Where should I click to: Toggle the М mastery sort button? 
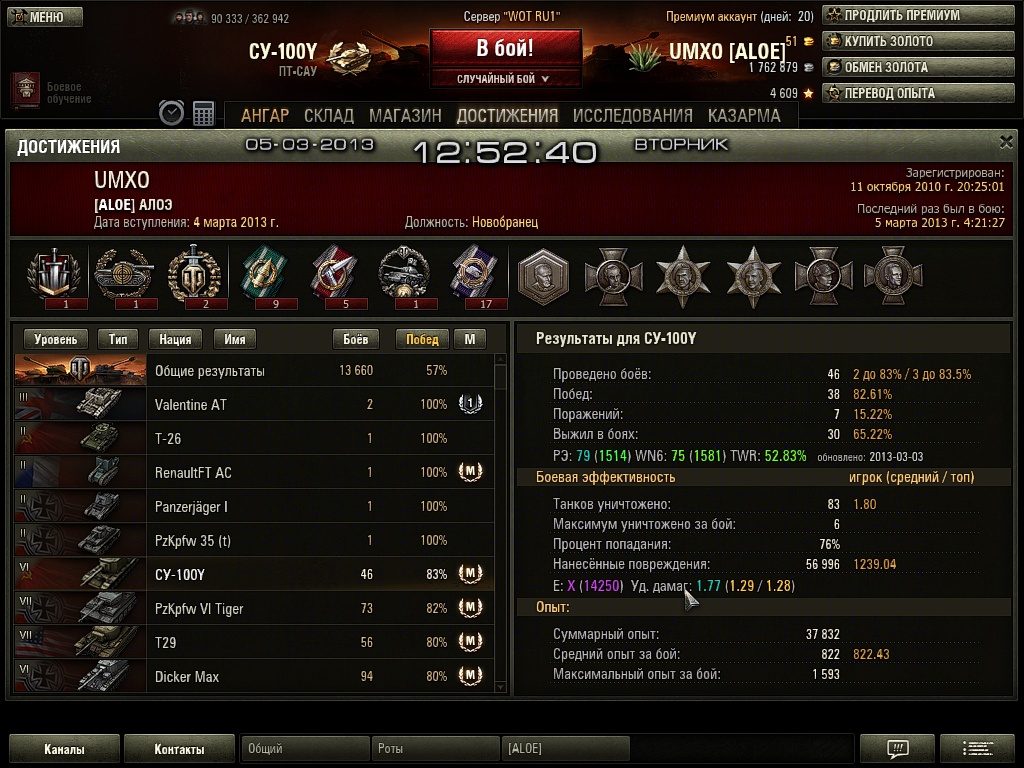470,339
